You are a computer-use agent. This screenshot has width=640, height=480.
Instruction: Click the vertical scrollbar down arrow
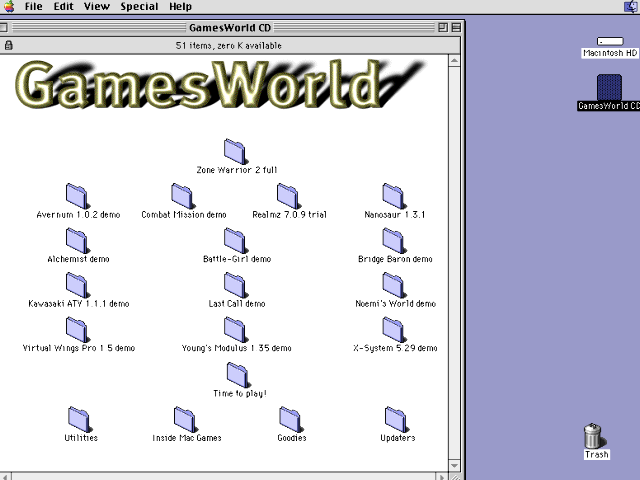454,465
